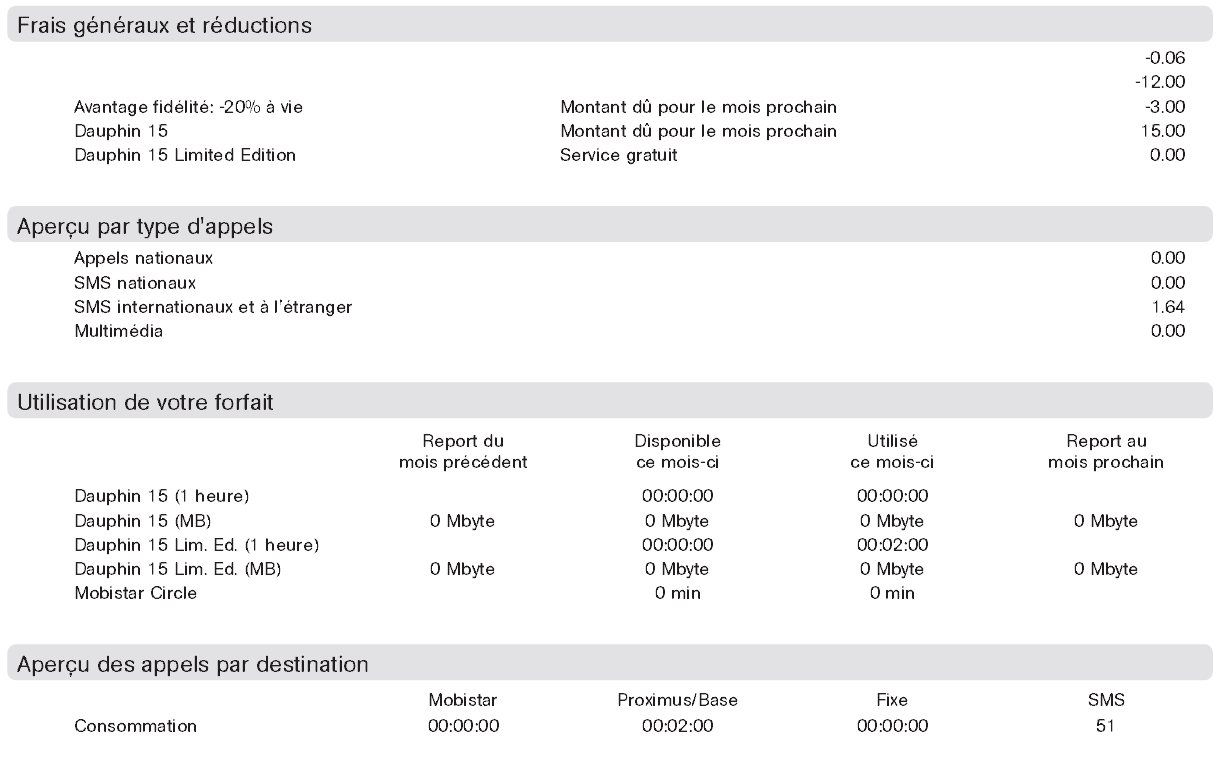The height and width of the screenshot is (759, 1217).
Task: Click the "Avantage fidélité: -20% à vie" line
Action: (x=188, y=107)
